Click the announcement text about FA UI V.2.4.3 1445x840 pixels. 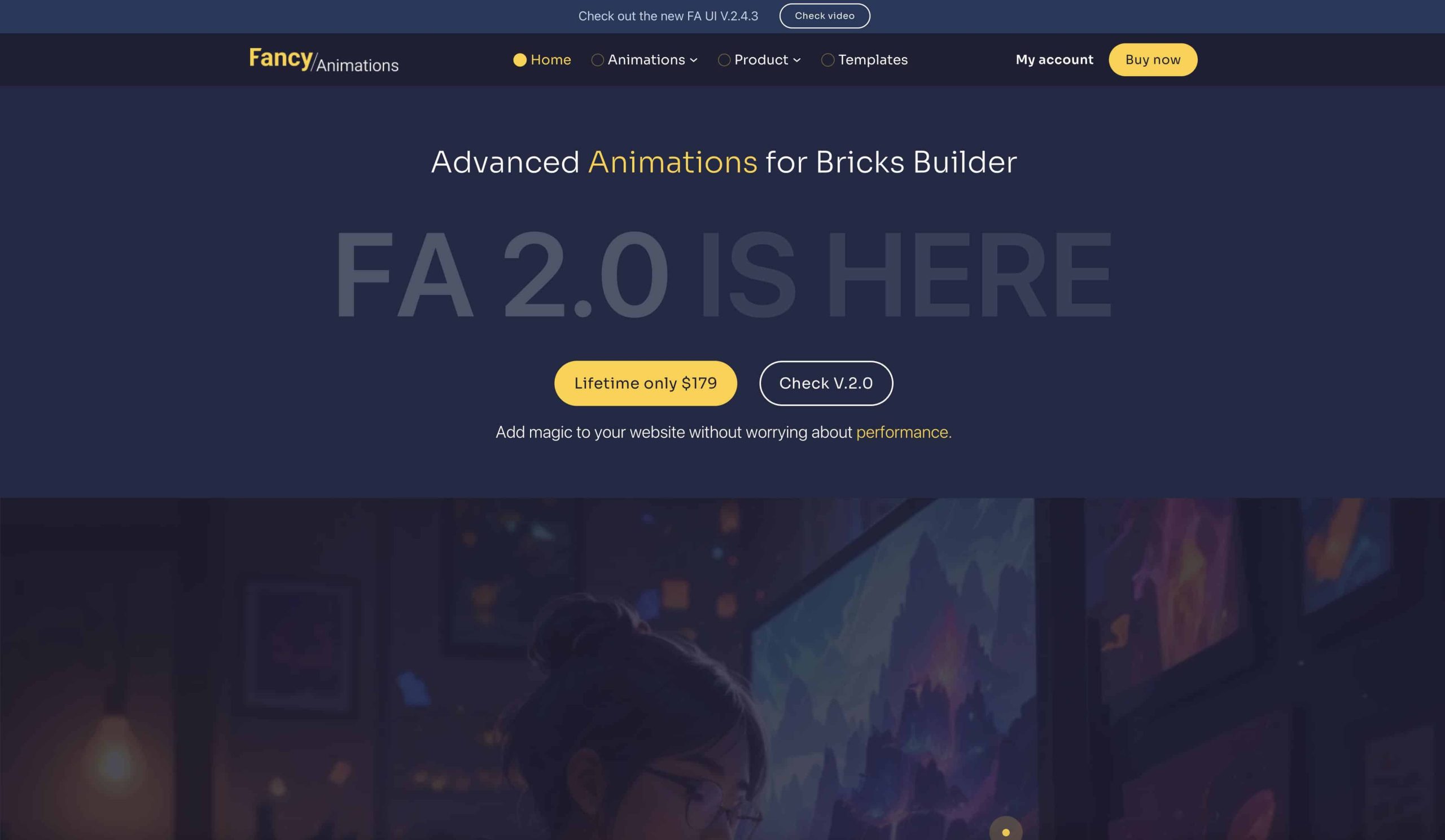(x=667, y=16)
